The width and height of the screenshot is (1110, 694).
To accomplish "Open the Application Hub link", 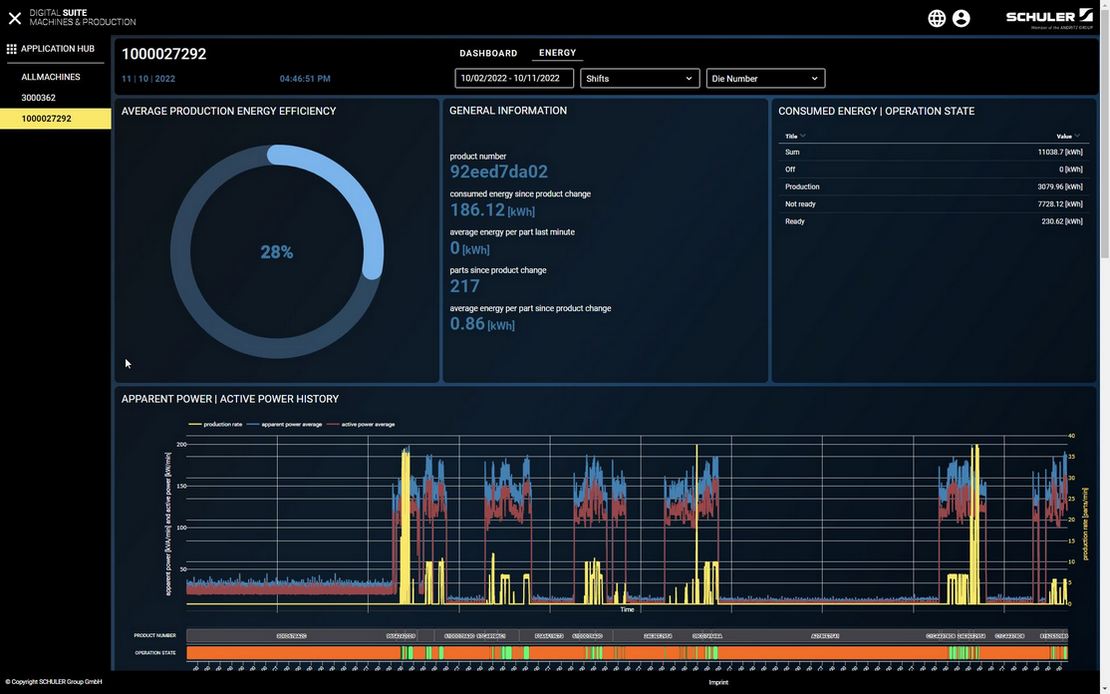I will [57, 49].
